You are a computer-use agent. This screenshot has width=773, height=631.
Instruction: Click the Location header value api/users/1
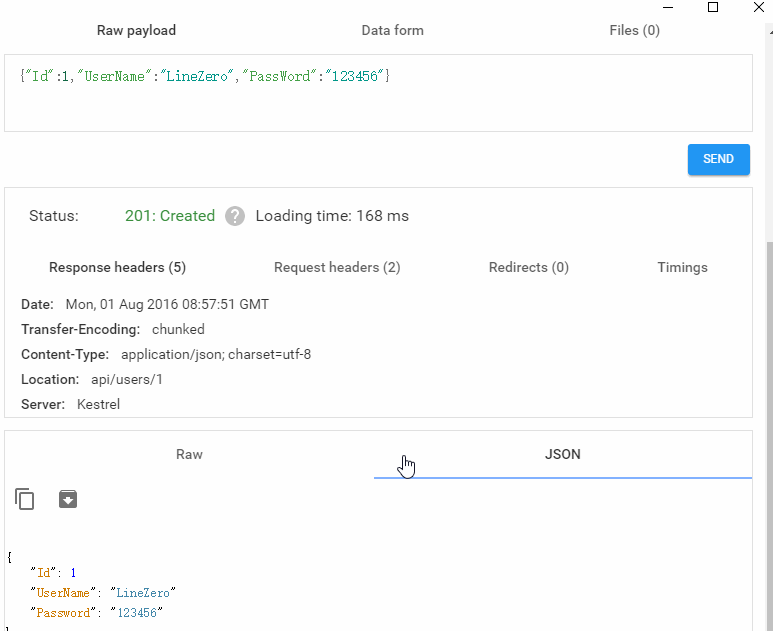point(127,380)
